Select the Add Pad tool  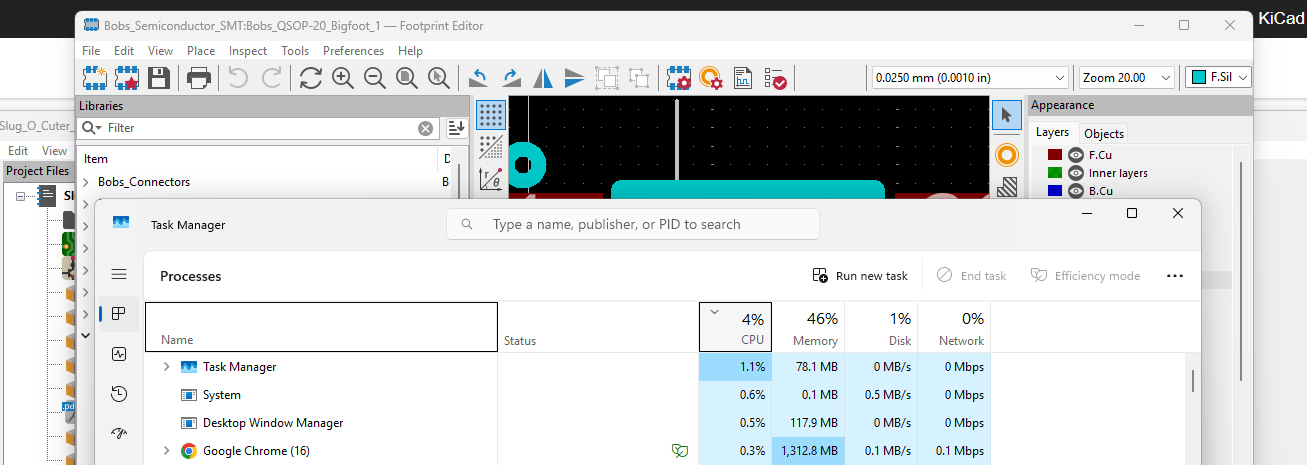tap(1006, 155)
